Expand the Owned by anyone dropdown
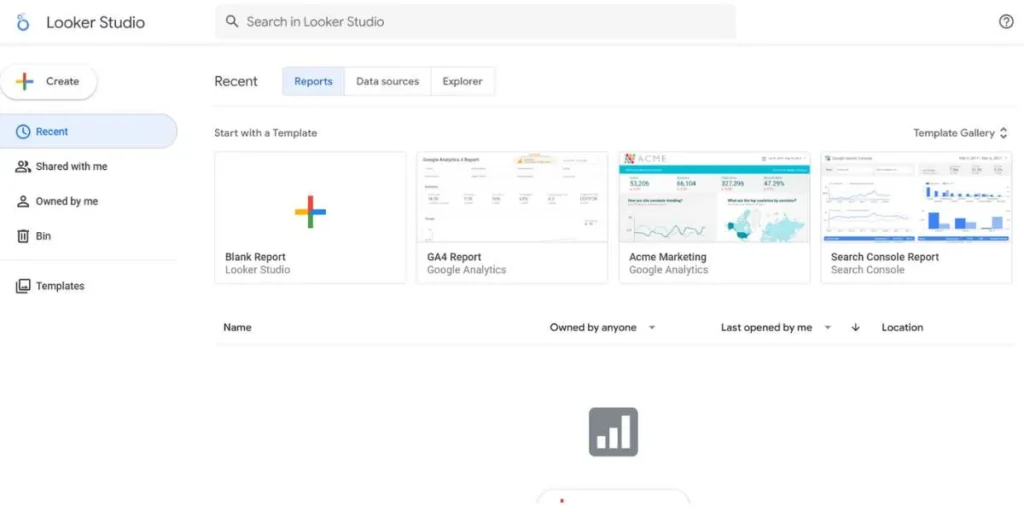 (652, 328)
